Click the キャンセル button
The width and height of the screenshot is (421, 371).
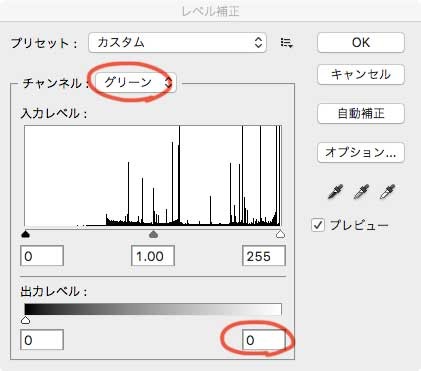[x=361, y=74]
